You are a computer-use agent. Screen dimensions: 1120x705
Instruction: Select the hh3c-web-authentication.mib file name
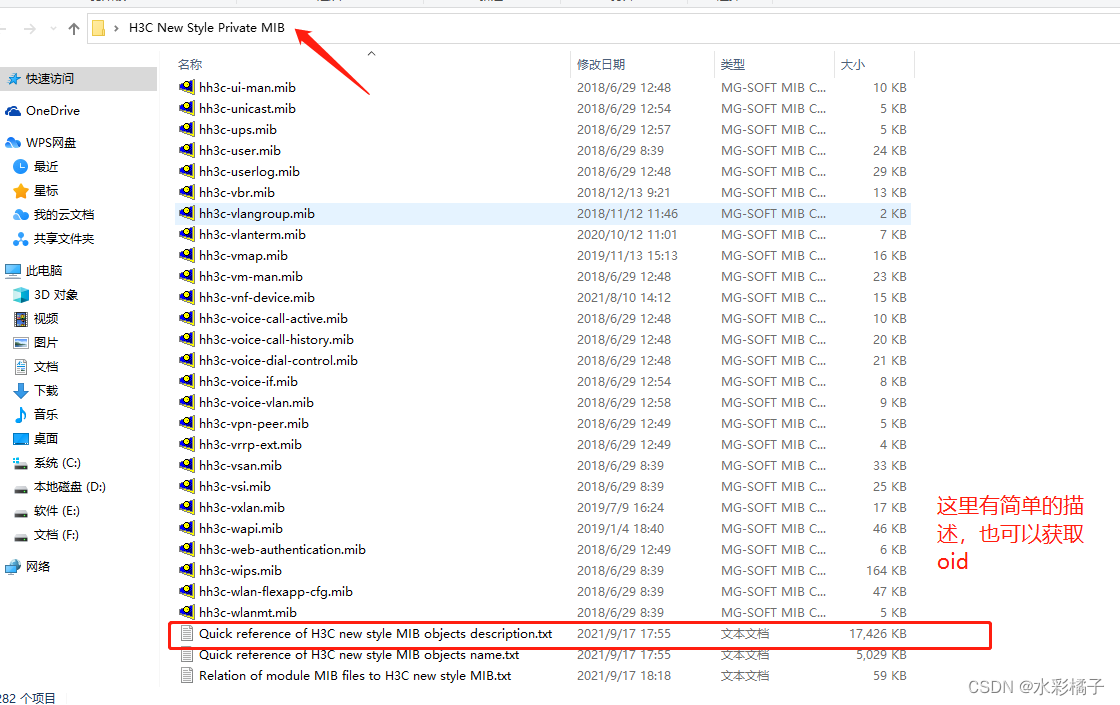point(282,549)
